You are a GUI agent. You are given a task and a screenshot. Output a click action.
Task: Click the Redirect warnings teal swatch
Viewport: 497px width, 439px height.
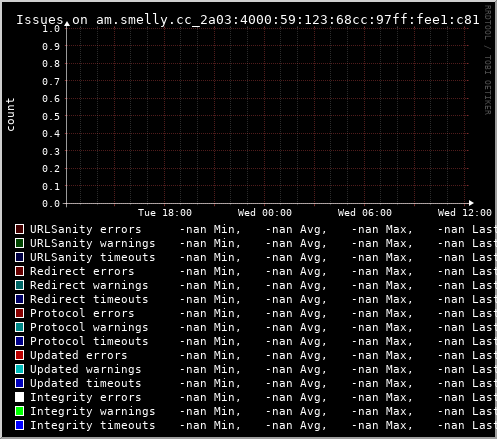tap(19, 285)
